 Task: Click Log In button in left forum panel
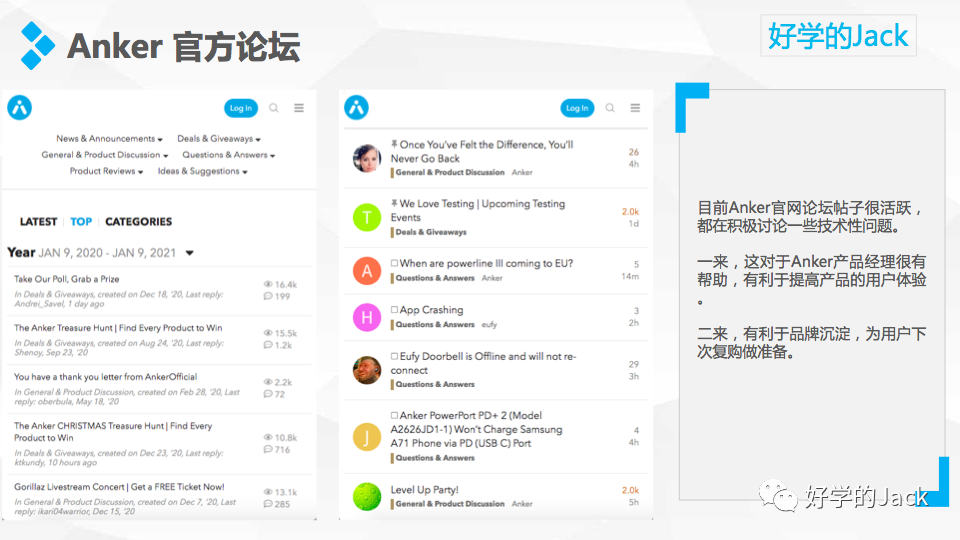241,108
